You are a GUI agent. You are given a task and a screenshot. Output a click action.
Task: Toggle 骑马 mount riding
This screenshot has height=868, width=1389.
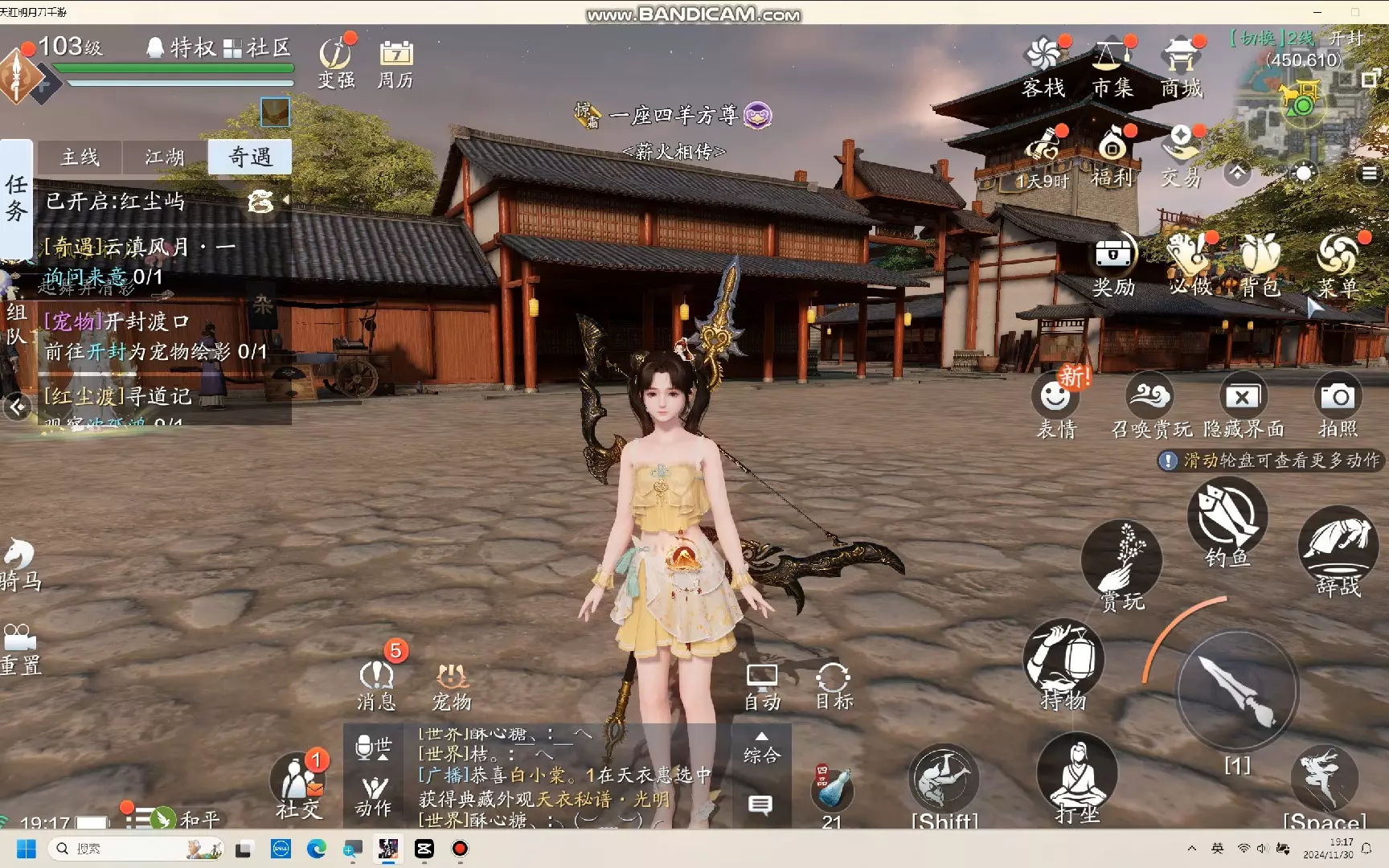[x=20, y=566]
